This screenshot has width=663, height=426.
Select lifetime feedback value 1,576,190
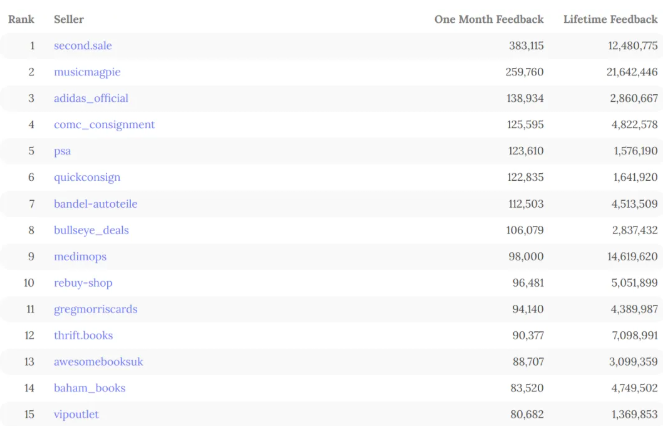636,151
